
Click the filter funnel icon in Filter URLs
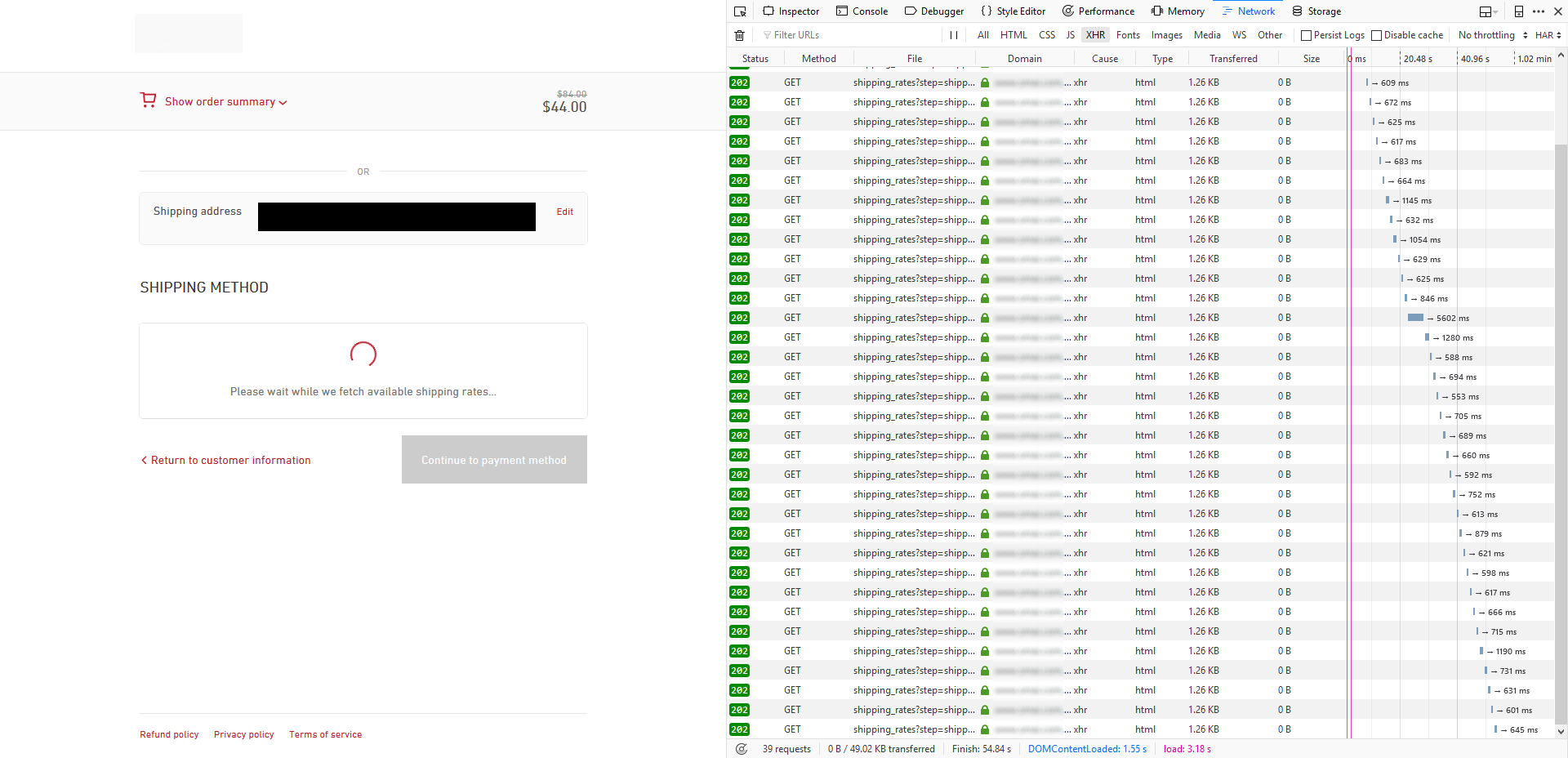tap(766, 34)
